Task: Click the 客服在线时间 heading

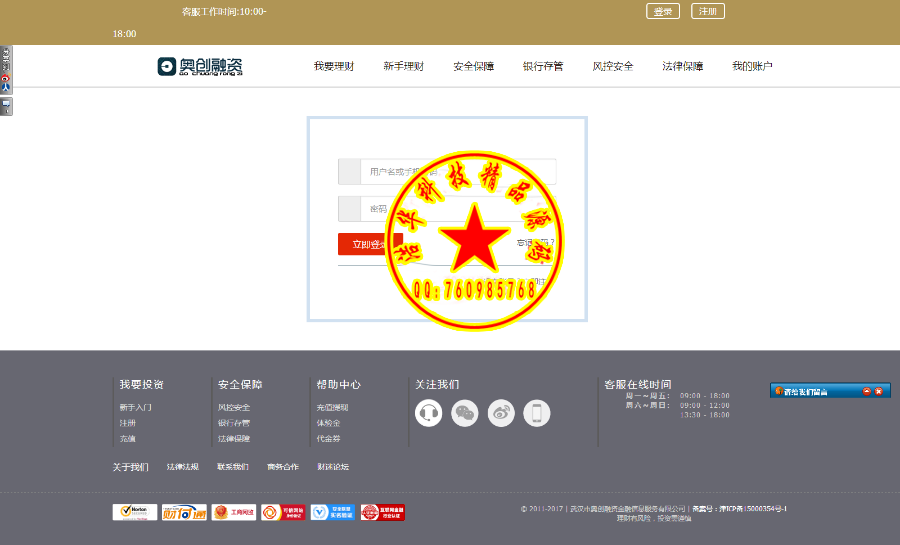Action: 638,384
